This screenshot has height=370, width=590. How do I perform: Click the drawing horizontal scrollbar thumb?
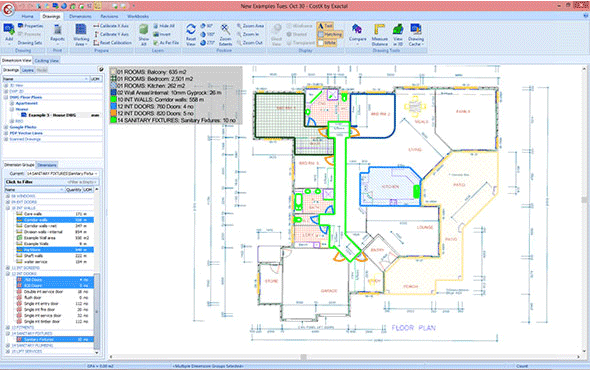tap(303, 357)
